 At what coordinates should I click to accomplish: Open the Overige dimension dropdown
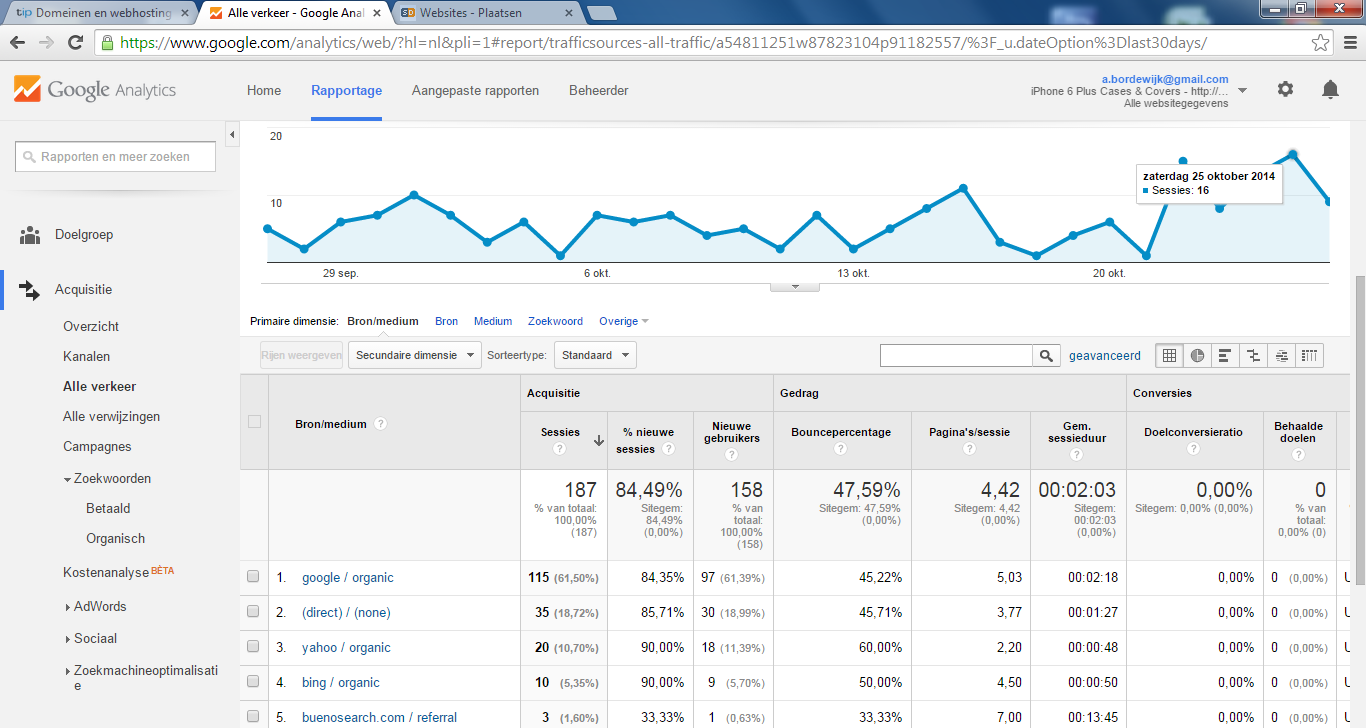624,321
